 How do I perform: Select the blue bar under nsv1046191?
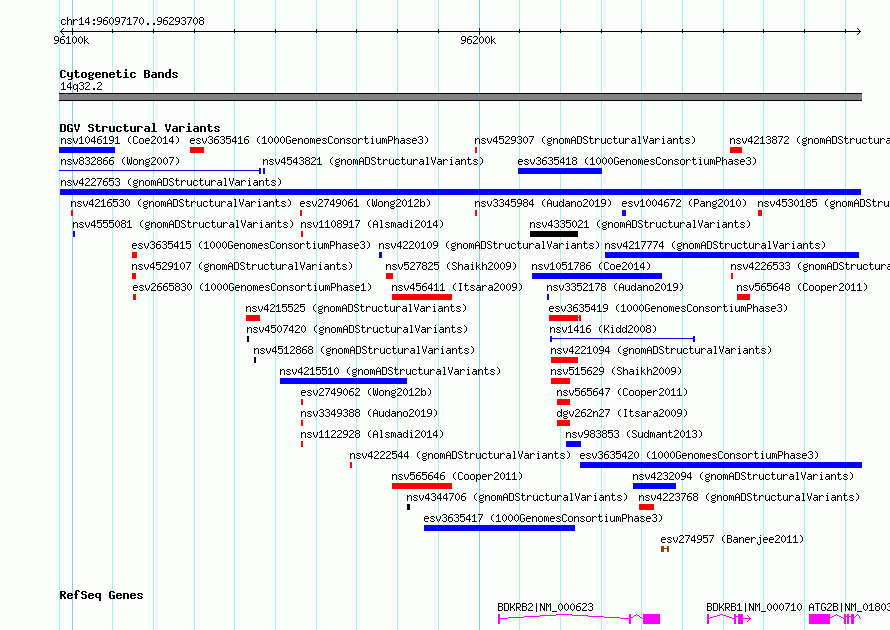click(87, 150)
